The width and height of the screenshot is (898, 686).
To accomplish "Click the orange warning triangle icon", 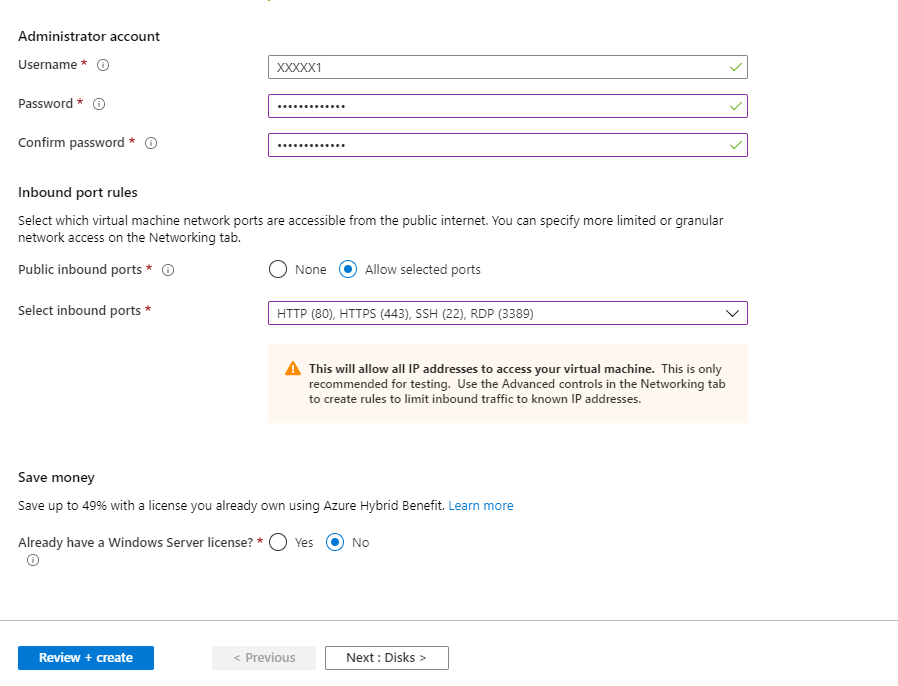I will pos(293,369).
